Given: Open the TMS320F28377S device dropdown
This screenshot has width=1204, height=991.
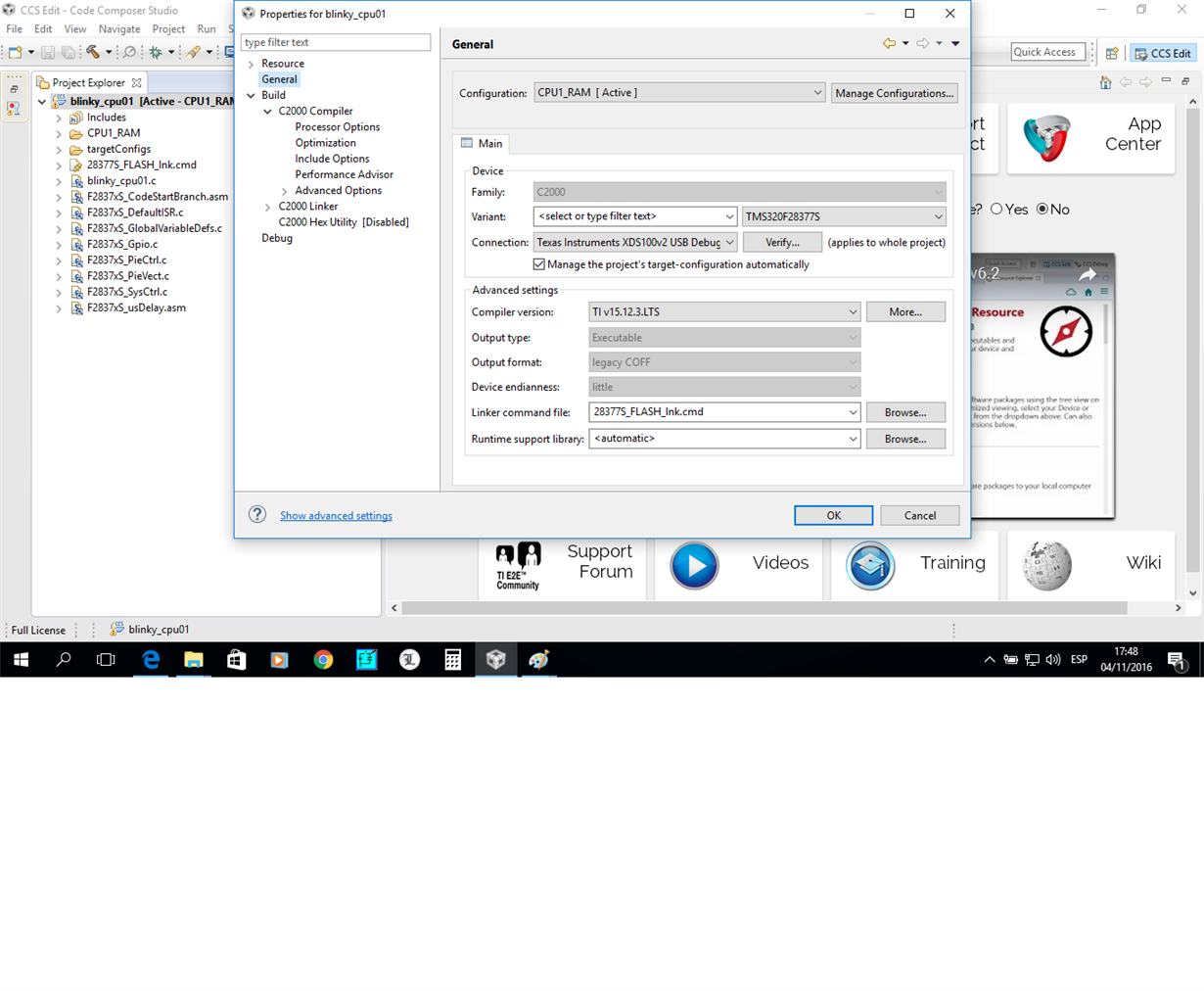Looking at the screenshot, I should [x=844, y=216].
